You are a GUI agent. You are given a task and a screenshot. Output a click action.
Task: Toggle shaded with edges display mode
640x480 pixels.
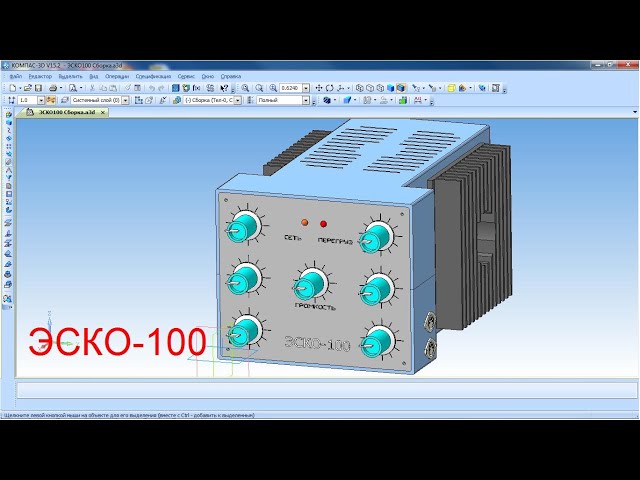tap(401, 88)
